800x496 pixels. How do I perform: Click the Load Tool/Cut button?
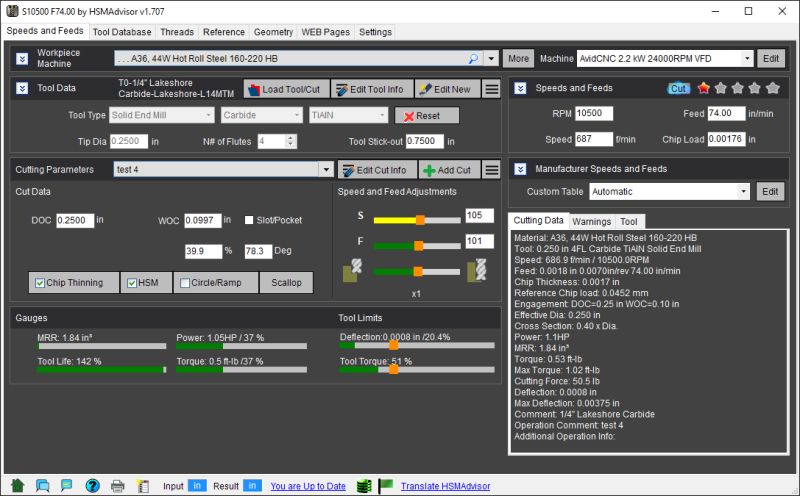coord(286,89)
